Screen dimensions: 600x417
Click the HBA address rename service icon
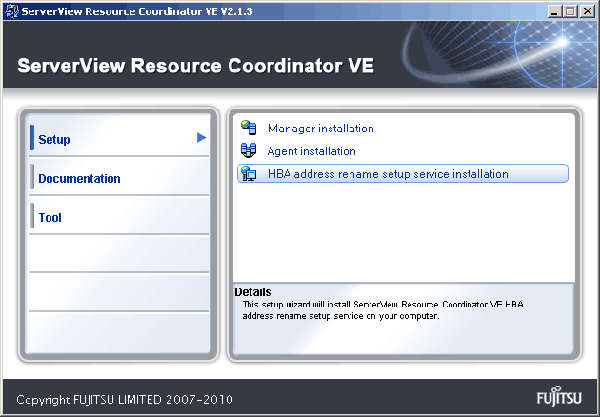pos(249,174)
